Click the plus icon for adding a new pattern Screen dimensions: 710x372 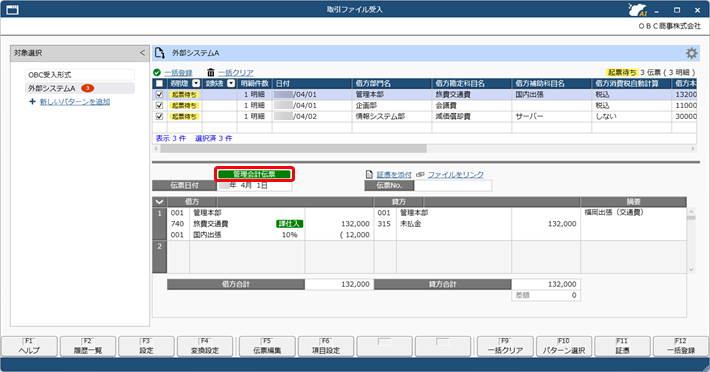click(x=32, y=102)
